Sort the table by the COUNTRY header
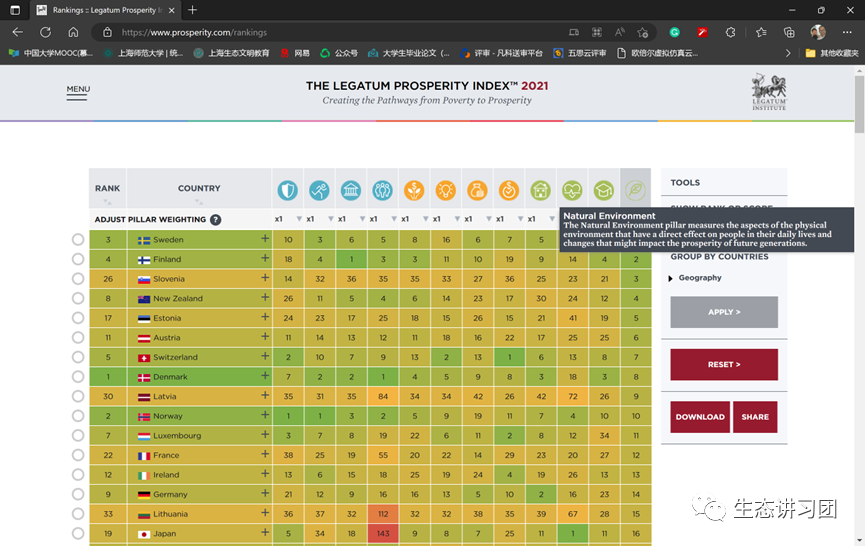Screen dimensions: 865x546 click(x=199, y=189)
